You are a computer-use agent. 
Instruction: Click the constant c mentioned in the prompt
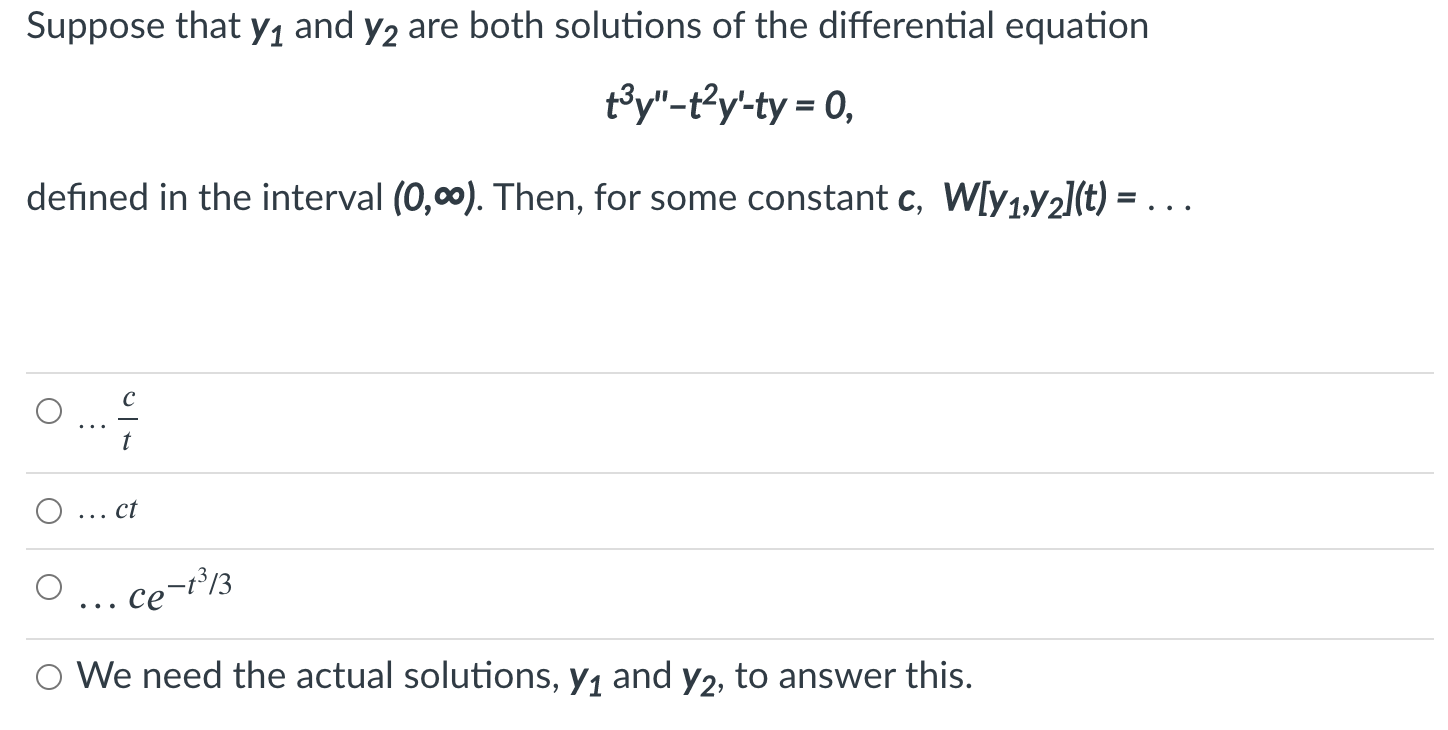coord(903,198)
